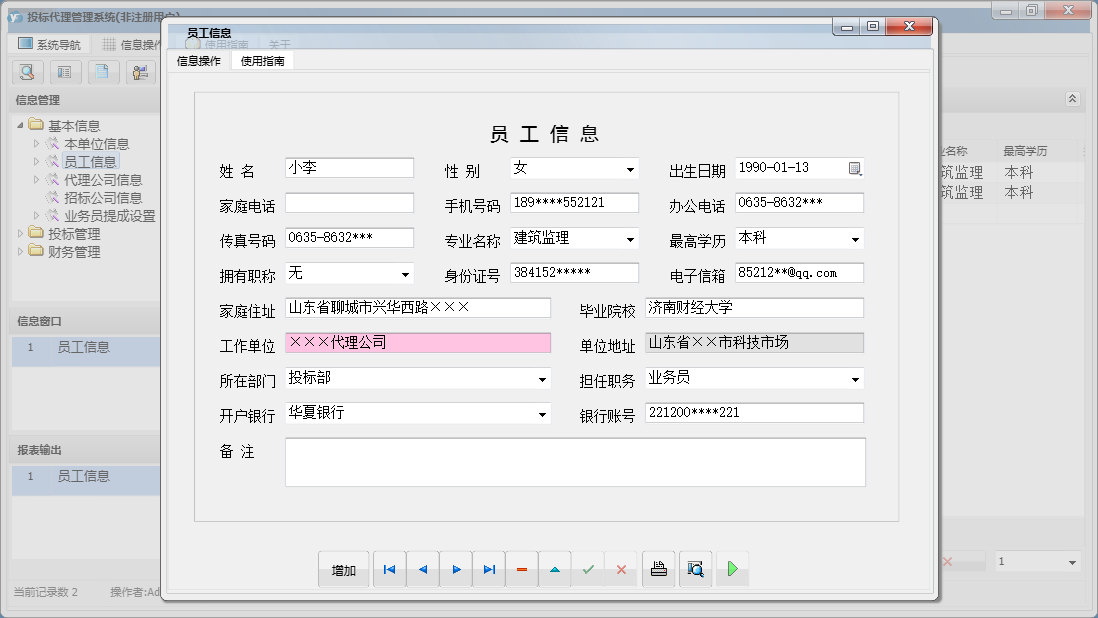
Task: Click the teal up-triangle edit record icon
Action: click(x=555, y=570)
